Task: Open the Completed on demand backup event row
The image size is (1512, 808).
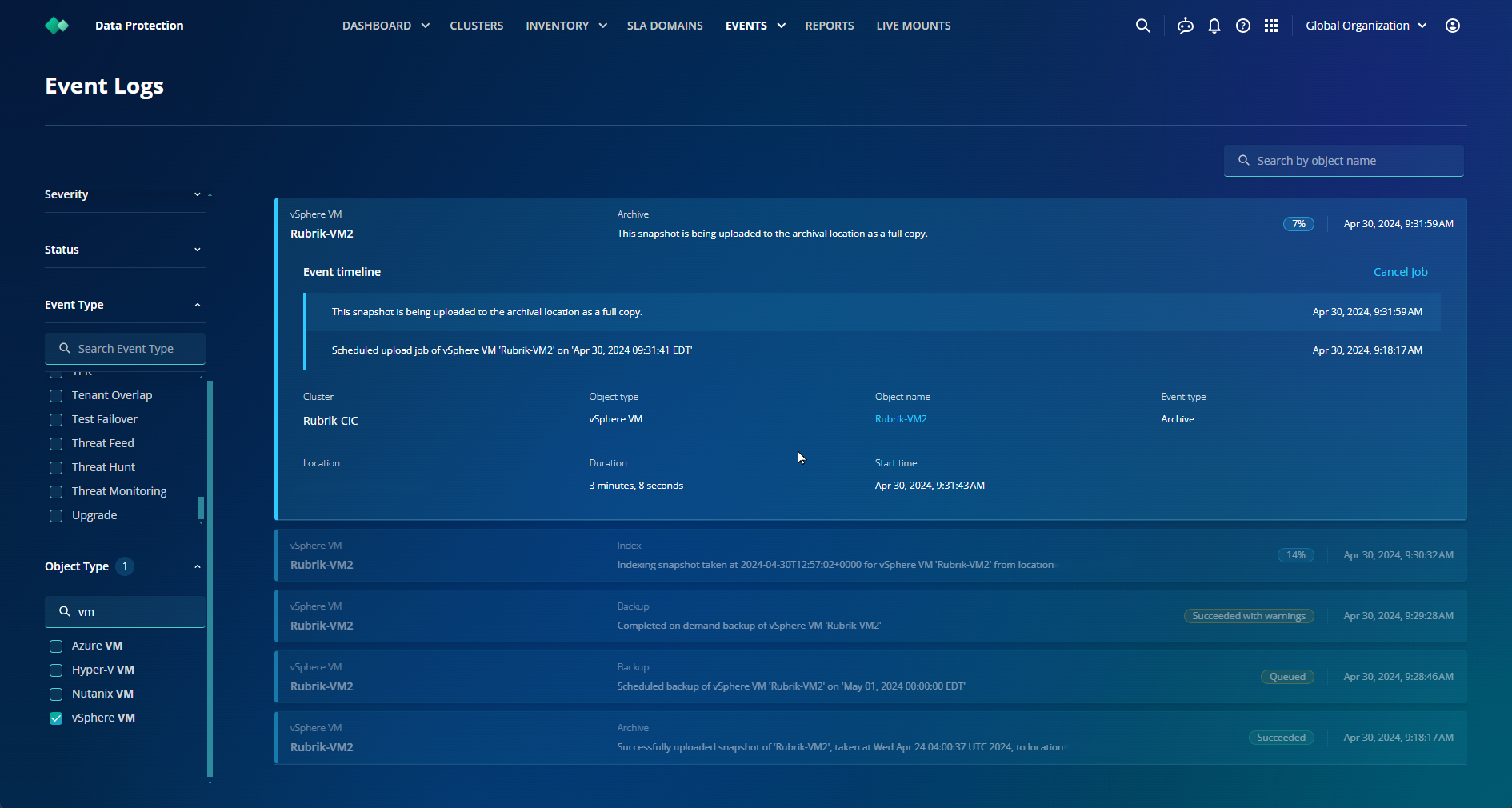Action: [870, 616]
